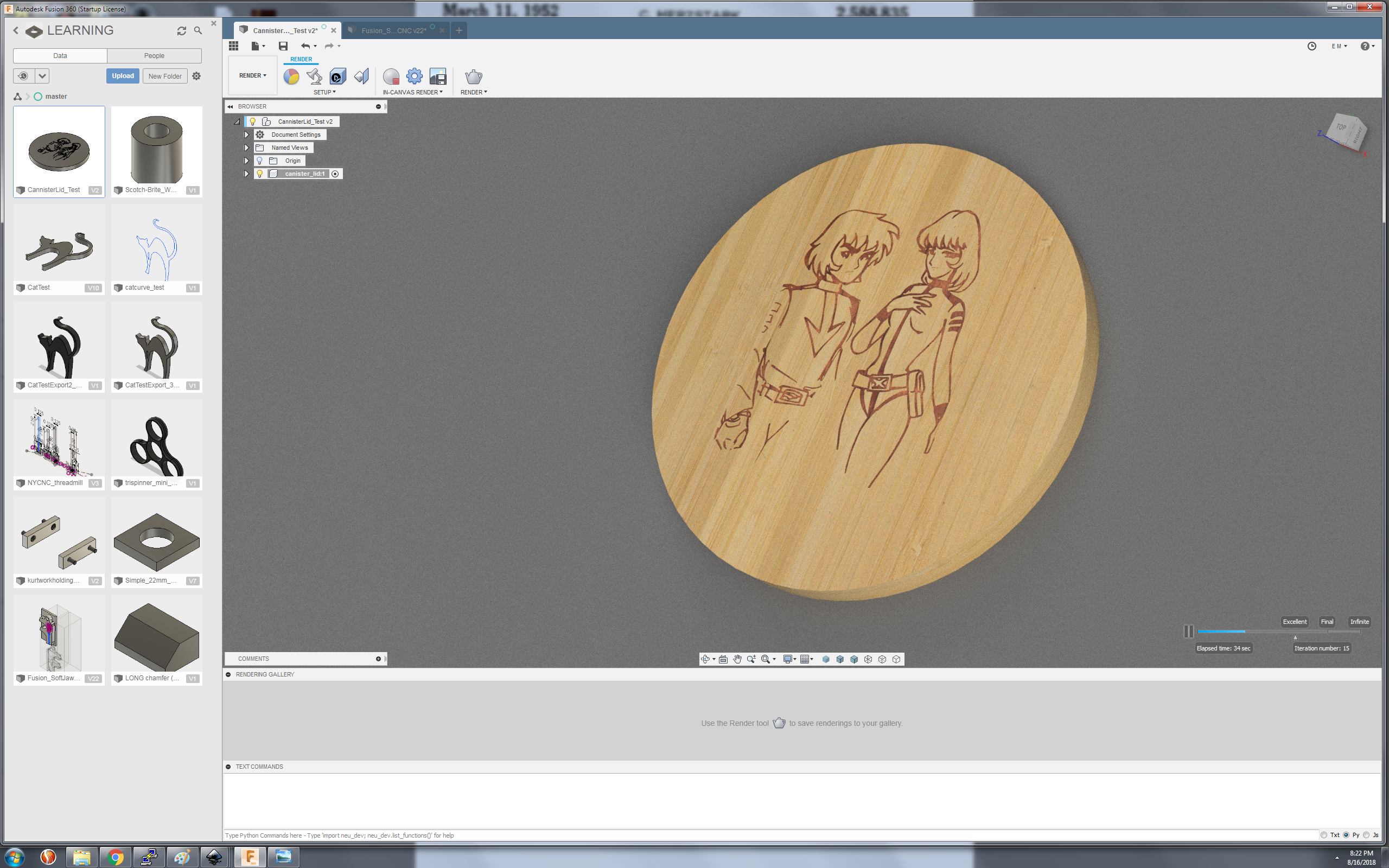Add a new design tab
The height and width of the screenshot is (868, 1389).
458,30
